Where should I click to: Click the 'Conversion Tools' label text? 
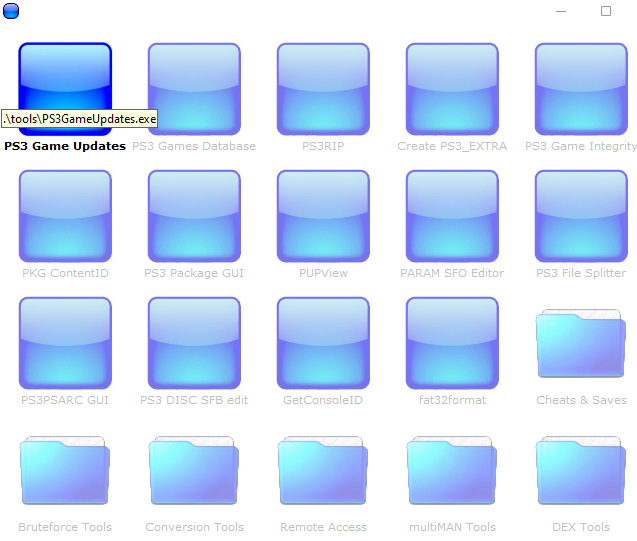[195, 527]
